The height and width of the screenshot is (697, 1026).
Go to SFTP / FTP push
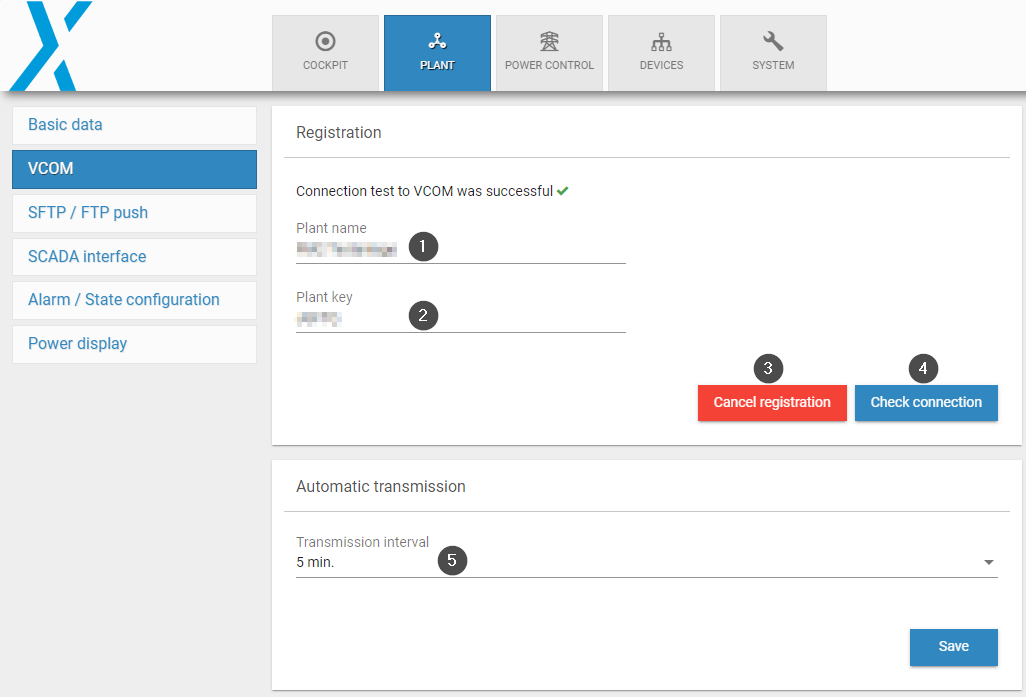coord(134,213)
